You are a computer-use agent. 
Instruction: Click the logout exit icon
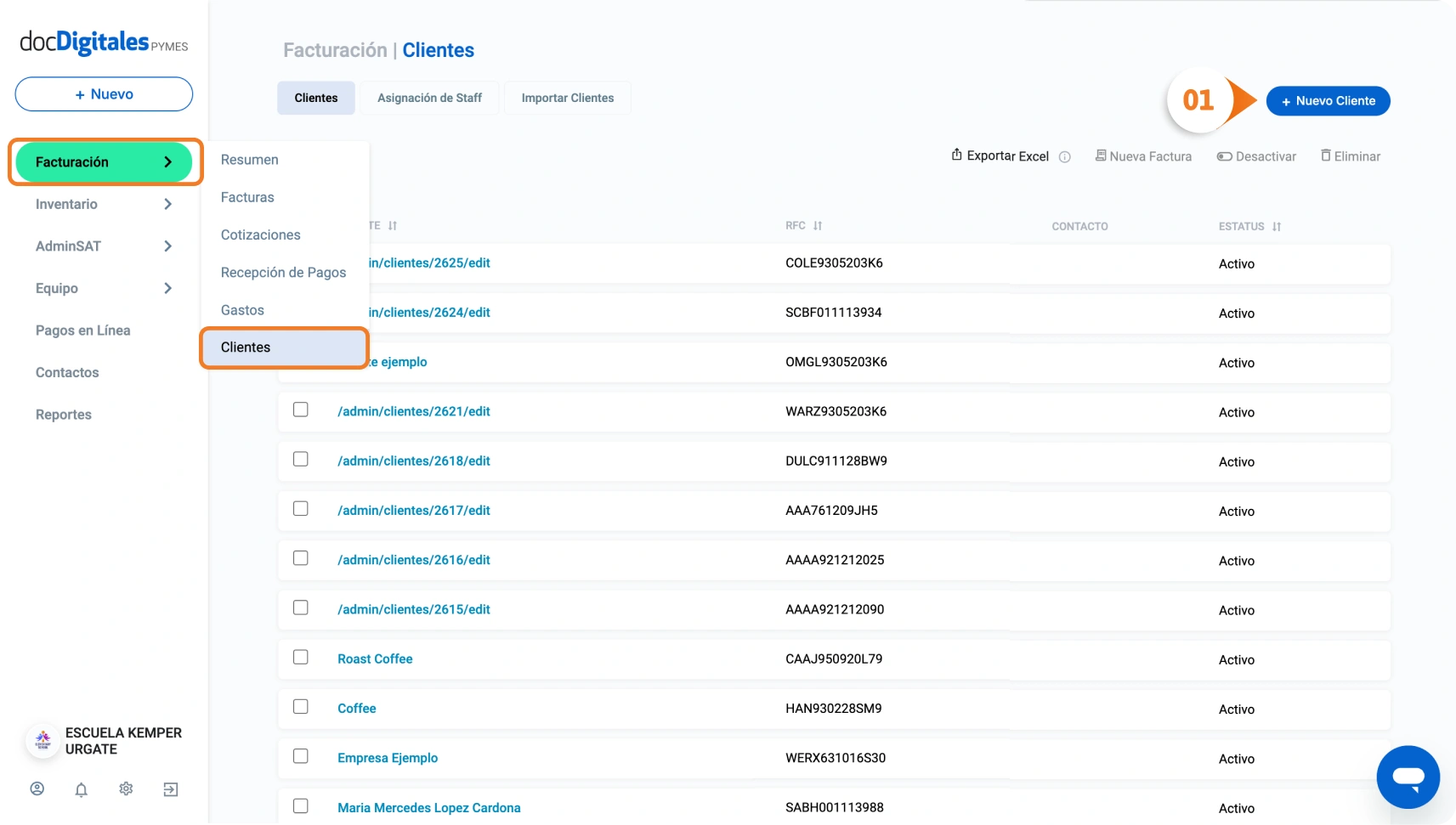pyautogui.click(x=171, y=789)
